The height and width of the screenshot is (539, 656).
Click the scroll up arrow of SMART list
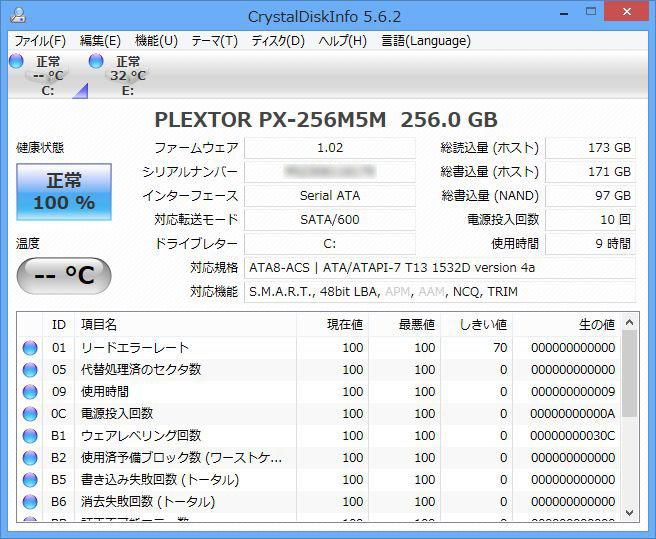(629, 322)
